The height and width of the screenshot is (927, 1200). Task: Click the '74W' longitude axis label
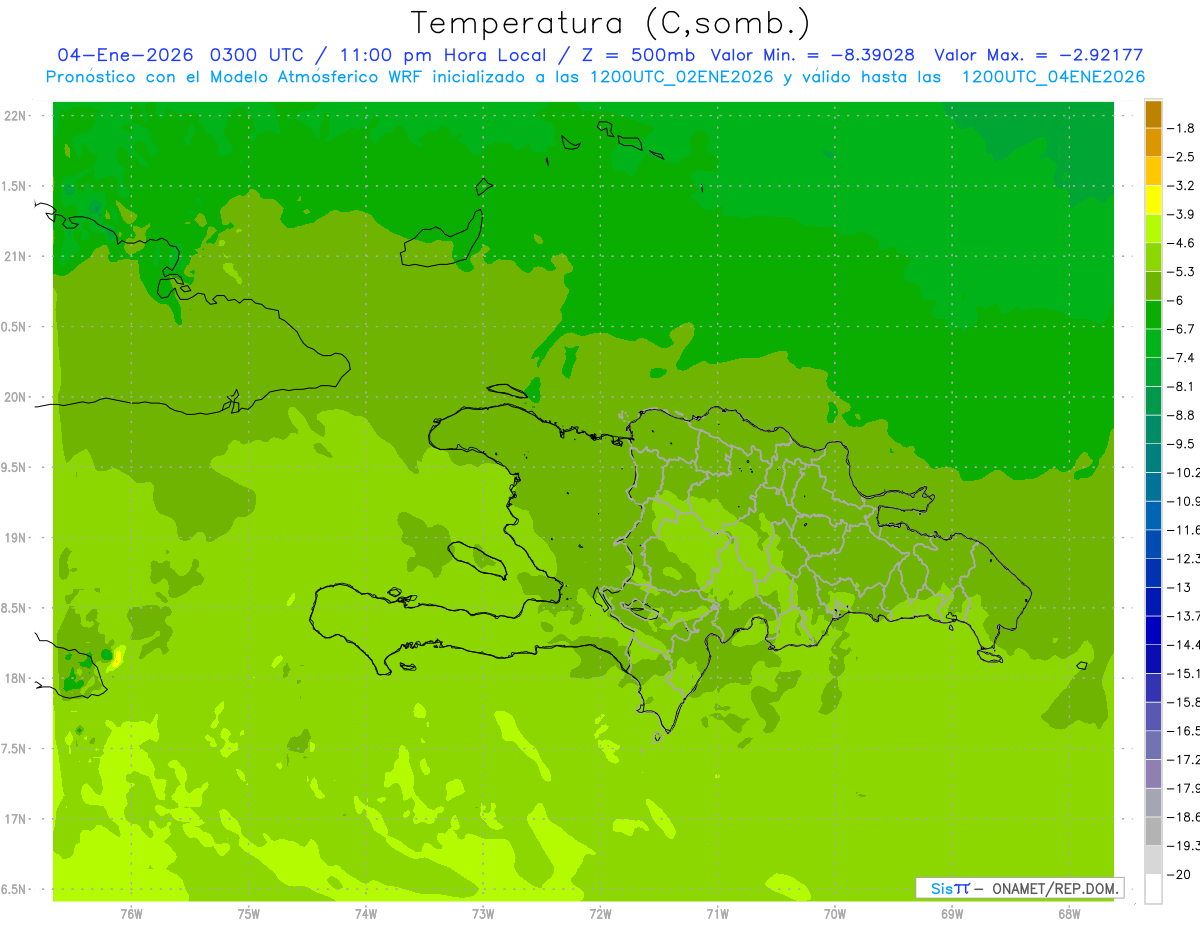pyautogui.click(x=365, y=913)
